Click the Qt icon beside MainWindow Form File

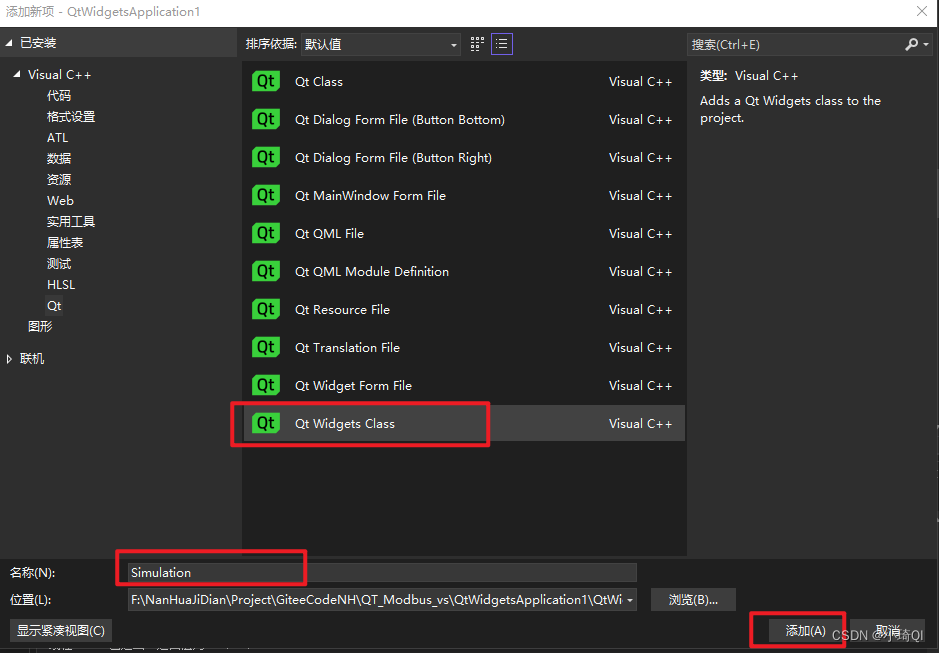point(266,195)
